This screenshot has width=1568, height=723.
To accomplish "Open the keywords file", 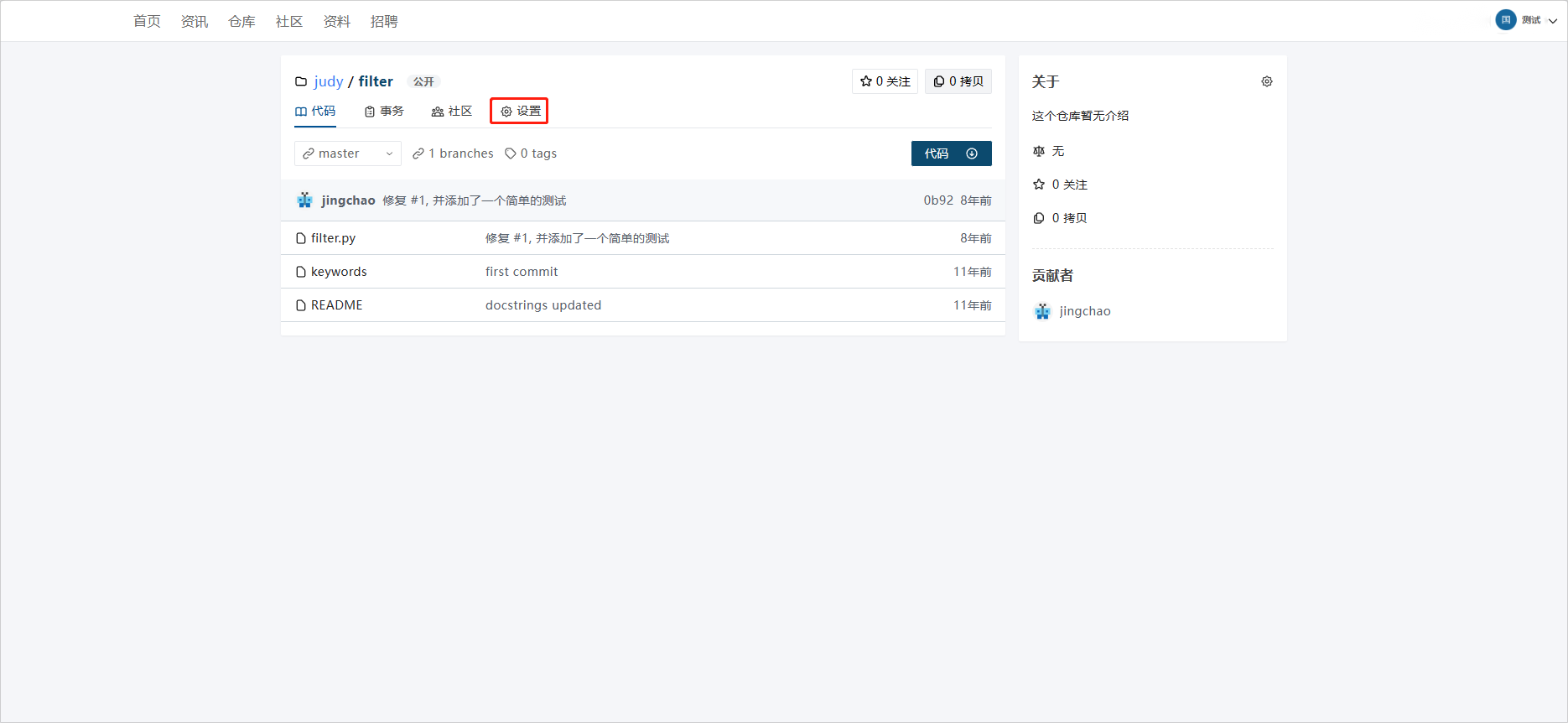I will point(339,272).
